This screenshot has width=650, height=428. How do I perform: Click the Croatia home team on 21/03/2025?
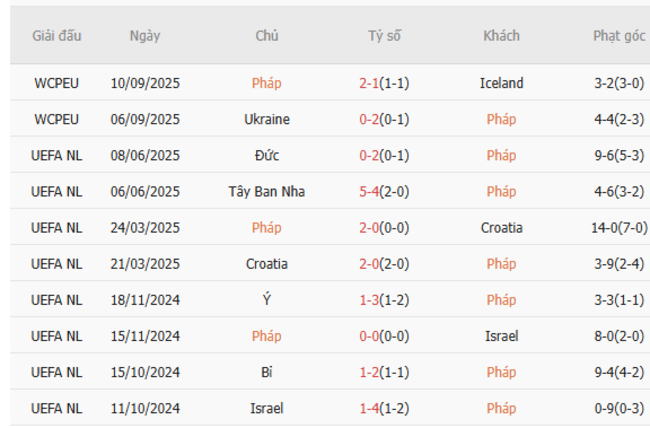click(x=267, y=264)
